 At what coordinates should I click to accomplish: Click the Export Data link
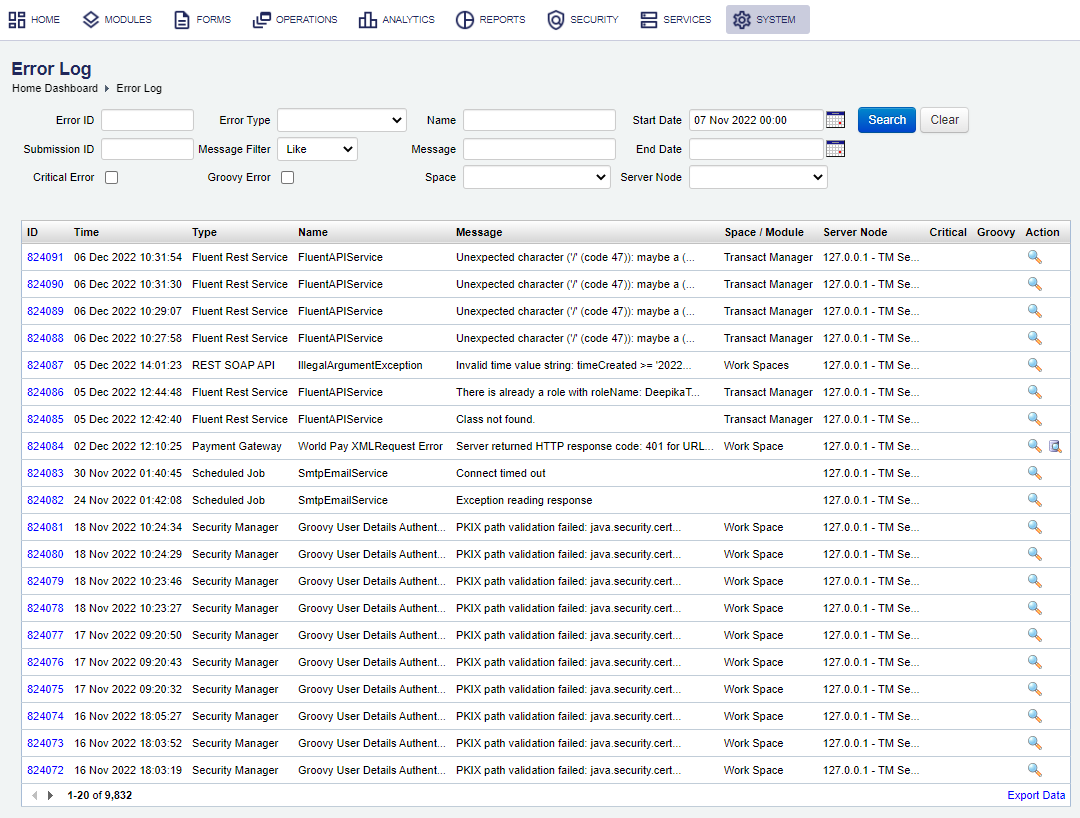[x=1036, y=795]
